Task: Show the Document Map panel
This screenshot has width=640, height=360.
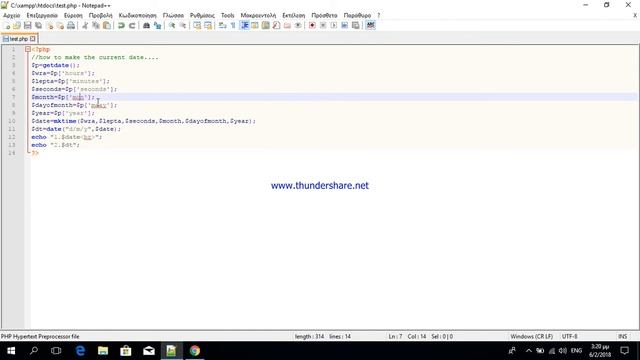Action: (x=266, y=25)
